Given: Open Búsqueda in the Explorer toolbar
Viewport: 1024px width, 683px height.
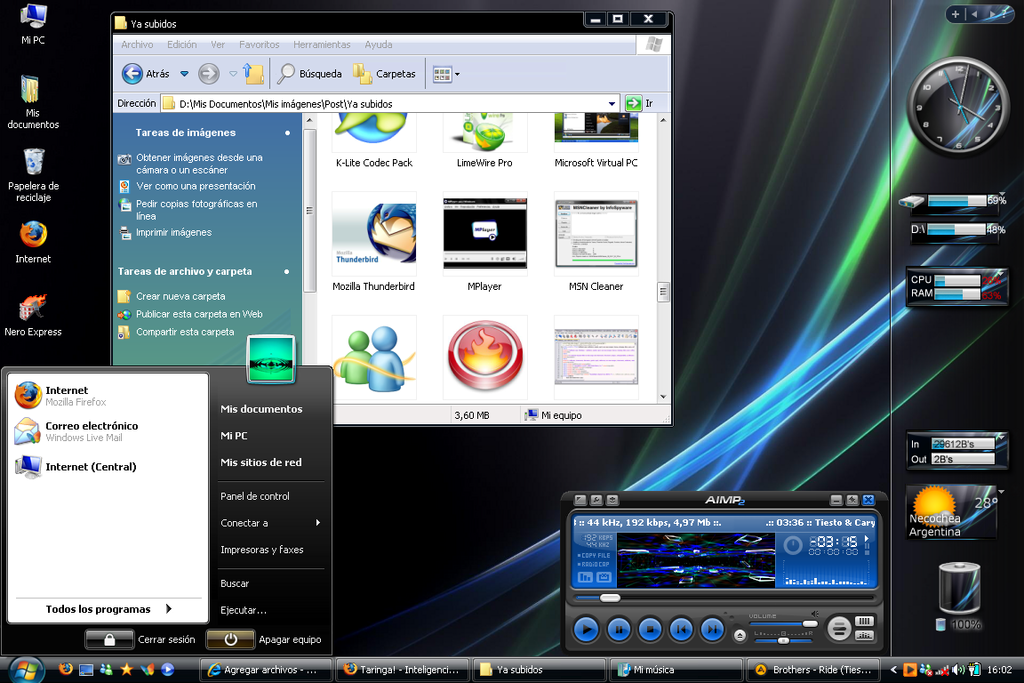Looking at the screenshot, I should tap(310, 74).
